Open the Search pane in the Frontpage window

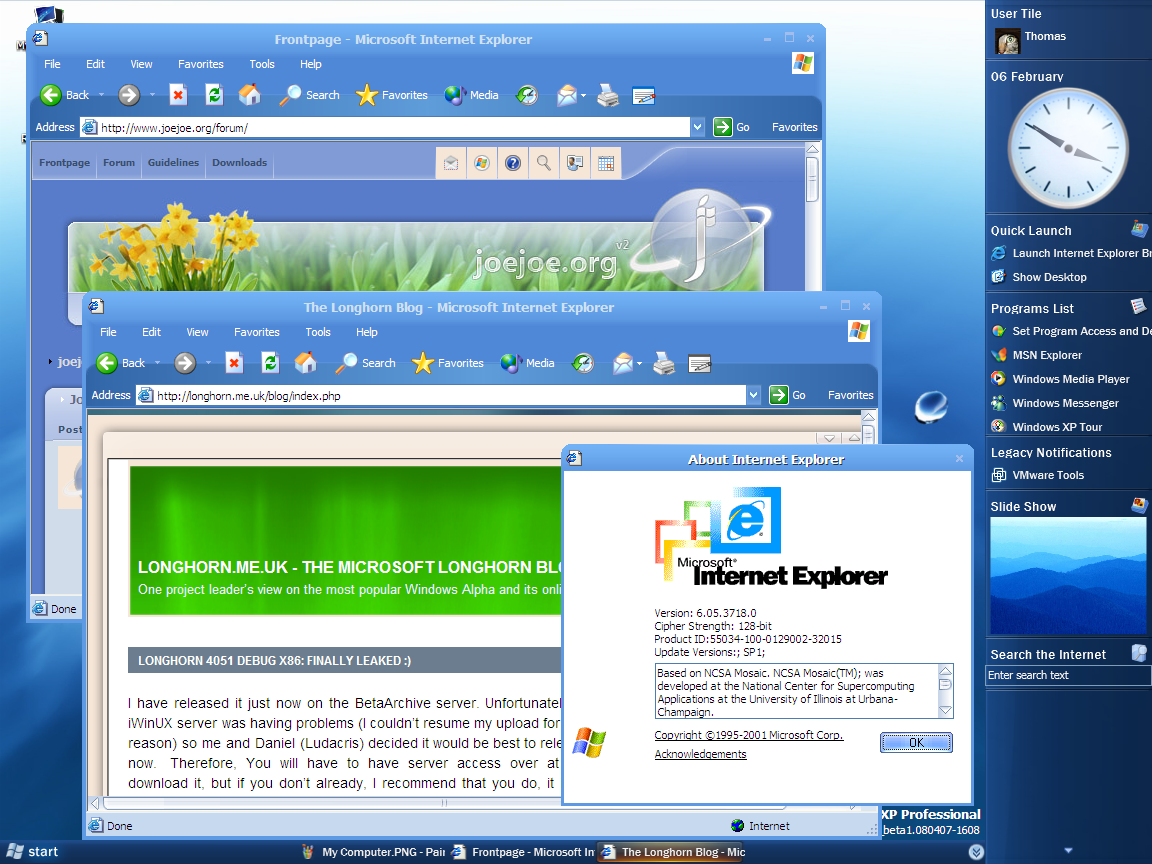pos(309,95)
